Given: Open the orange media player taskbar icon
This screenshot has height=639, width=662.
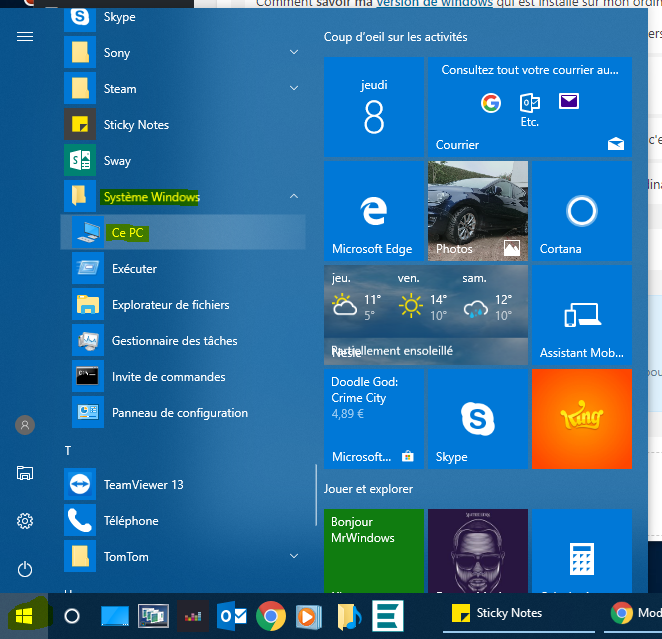Looking at the screenshot, I should point(309,617).
